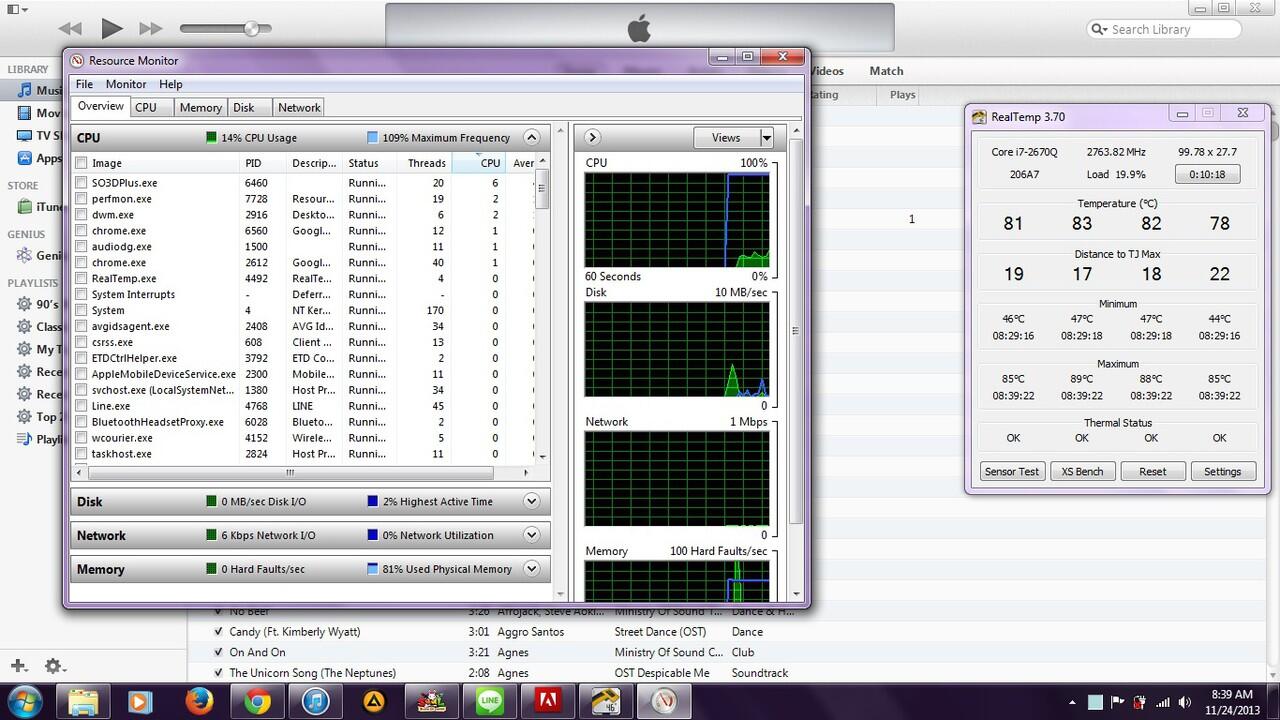This screenshot has height=720, width=1280.
Task: Open Help menu in Resource Monitor
Action: tap(171, 84)
